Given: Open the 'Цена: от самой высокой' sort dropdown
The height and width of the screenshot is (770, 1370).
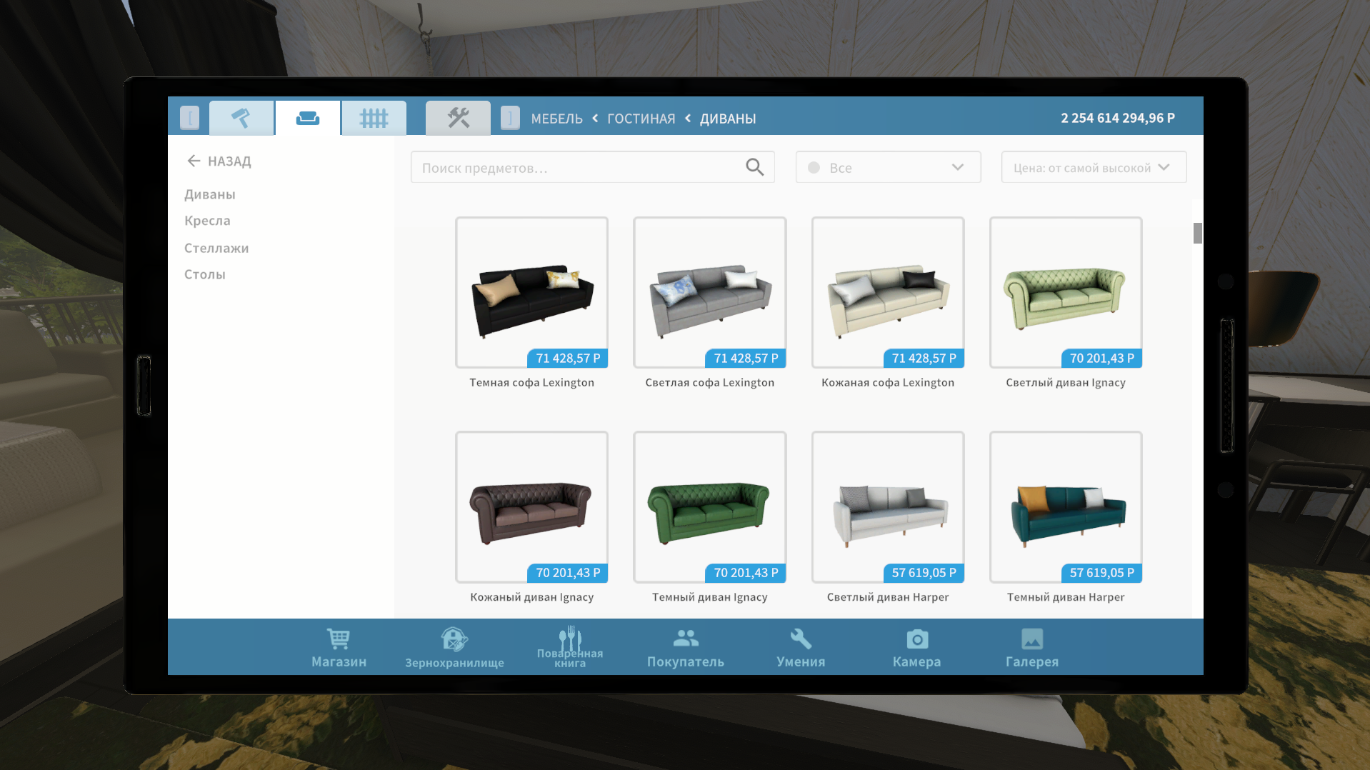Looking at the screenshot, I should 1093,168.
